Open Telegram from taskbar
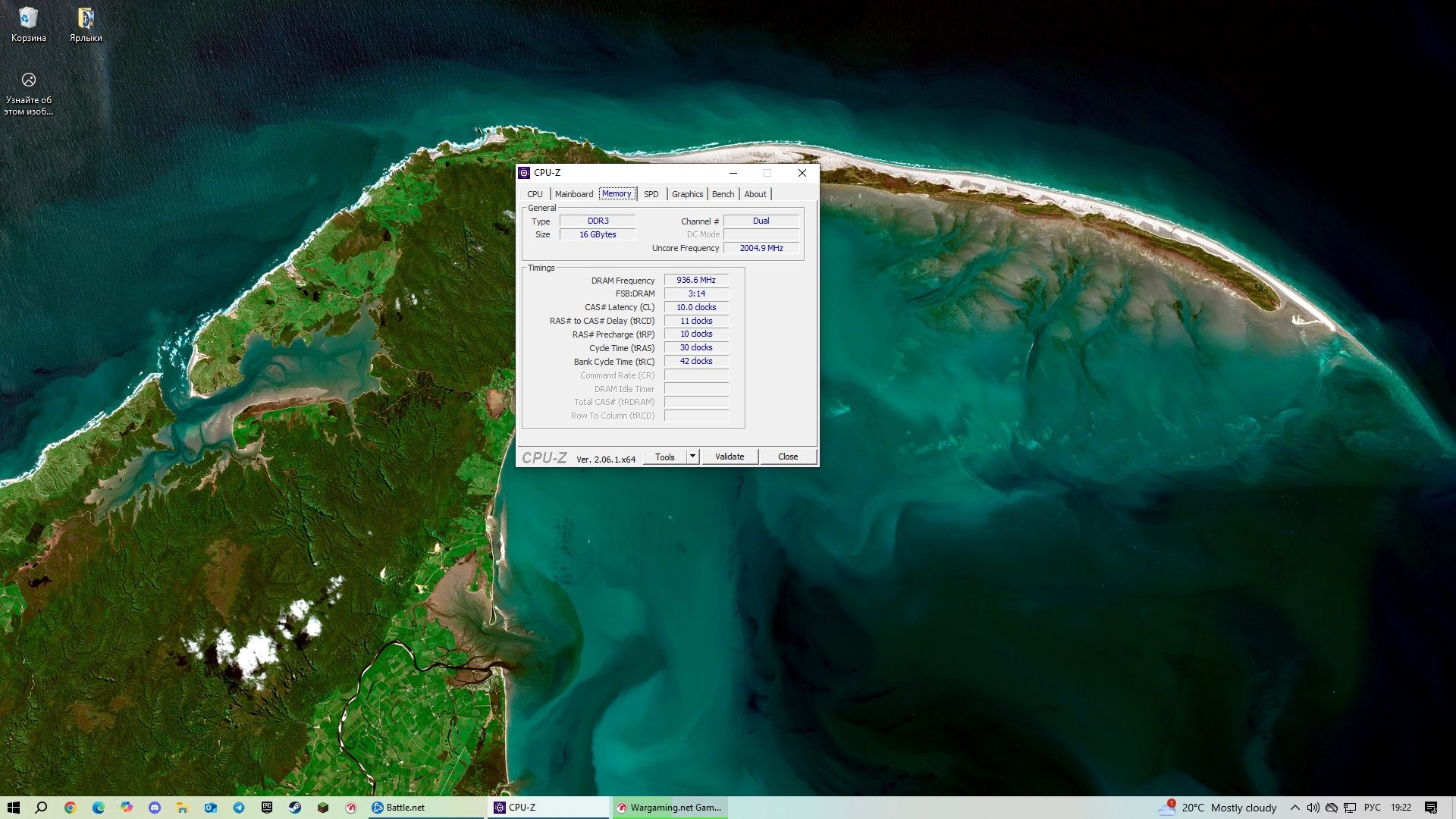 pos(239,808)
